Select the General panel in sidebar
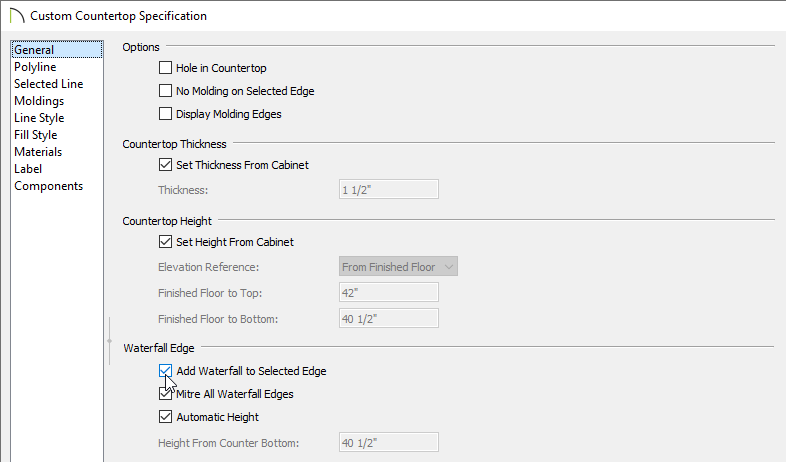Image resolution: width=786 pixels, height=462 pixels. point(57,50)
